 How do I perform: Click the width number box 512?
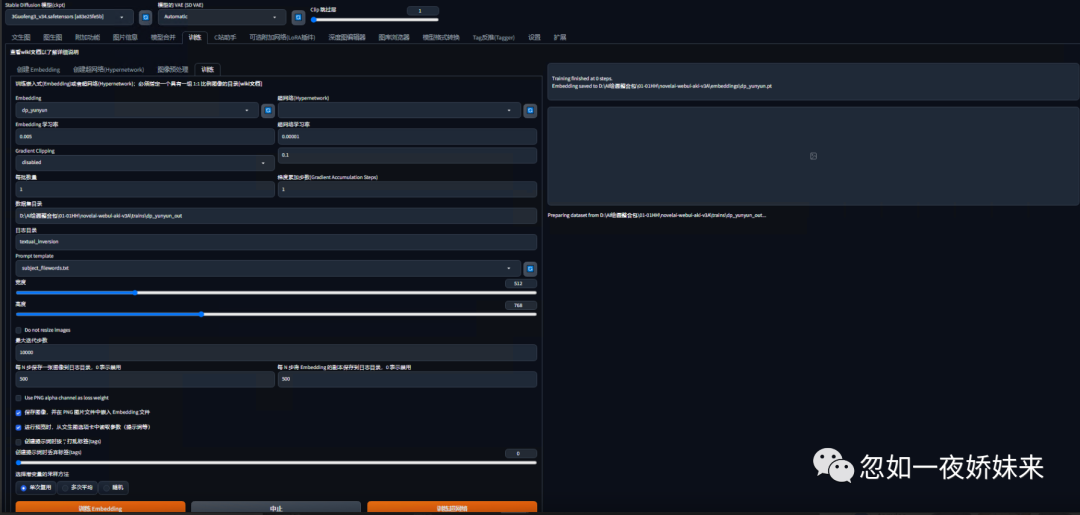[521, 284]
